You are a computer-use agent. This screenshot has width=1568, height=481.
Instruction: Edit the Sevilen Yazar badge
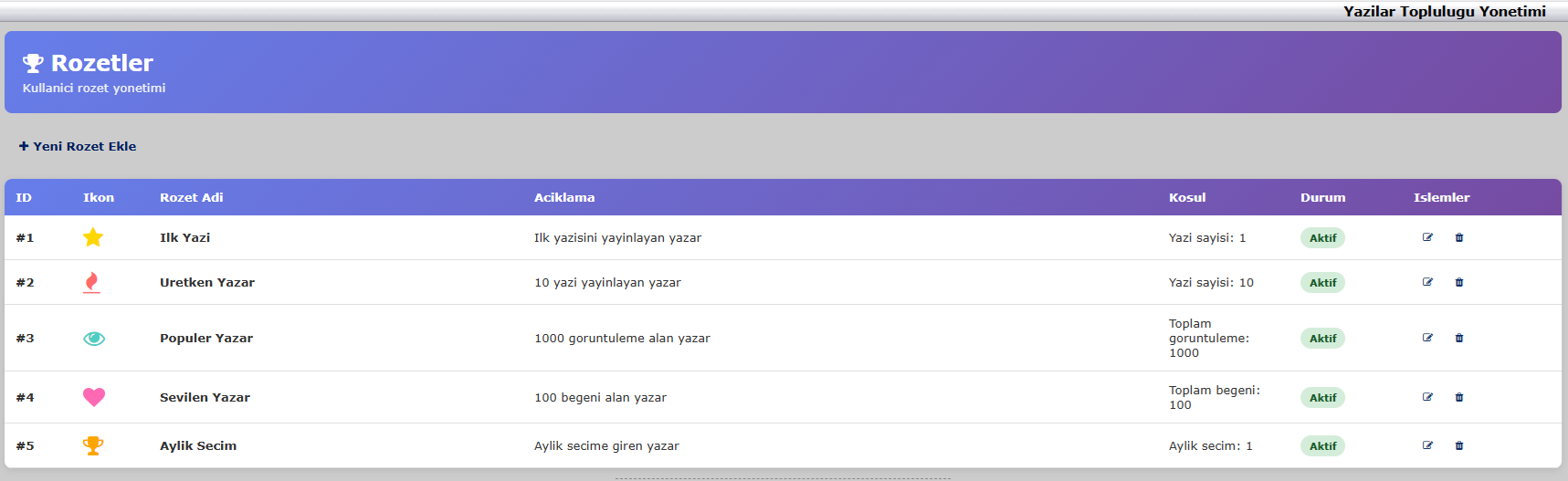[1427, 397]
